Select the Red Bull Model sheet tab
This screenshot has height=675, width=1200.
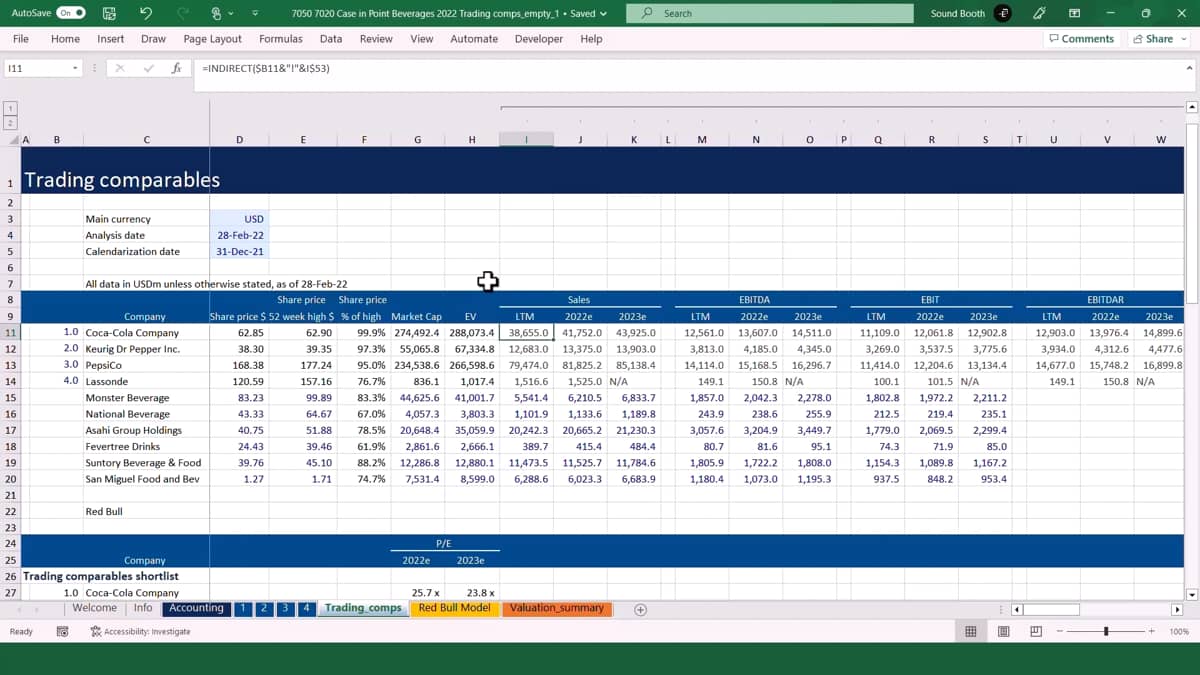tap(454, 608)
